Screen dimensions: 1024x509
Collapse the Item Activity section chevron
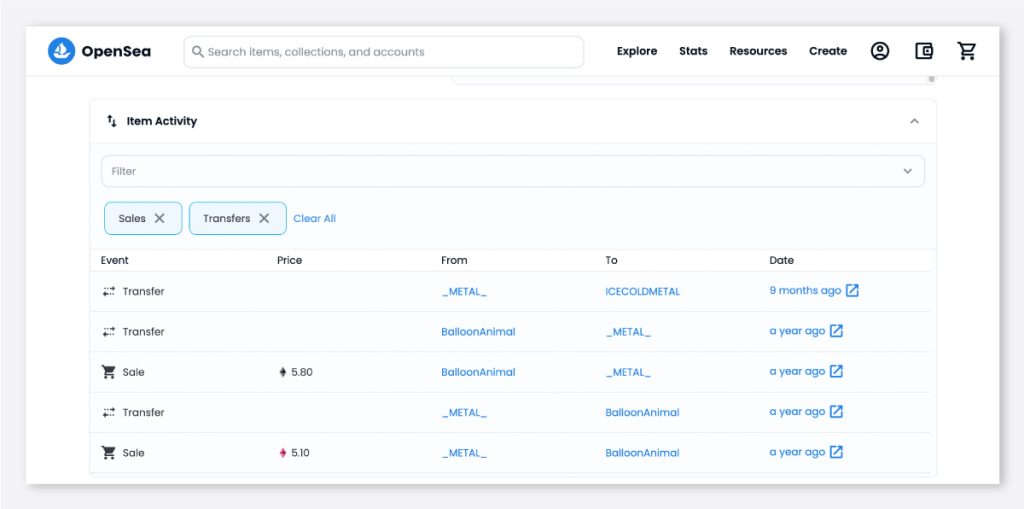click(x=914, y=121)
